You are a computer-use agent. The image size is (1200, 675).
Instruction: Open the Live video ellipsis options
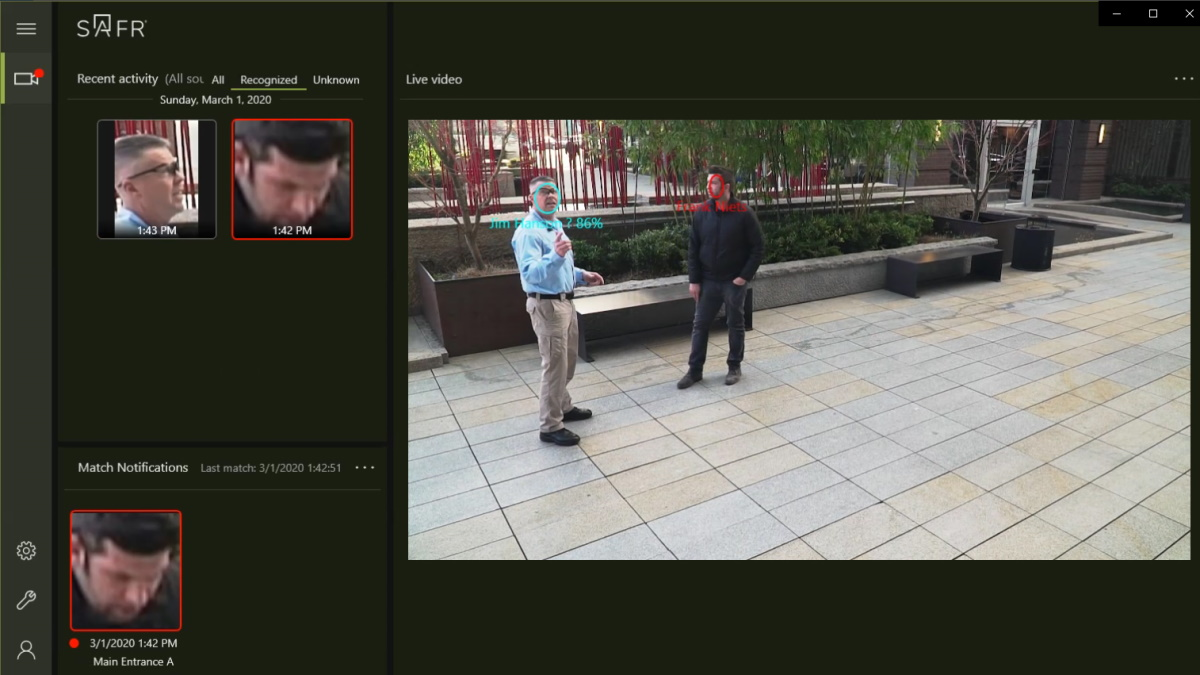[x=1184, y=78]
